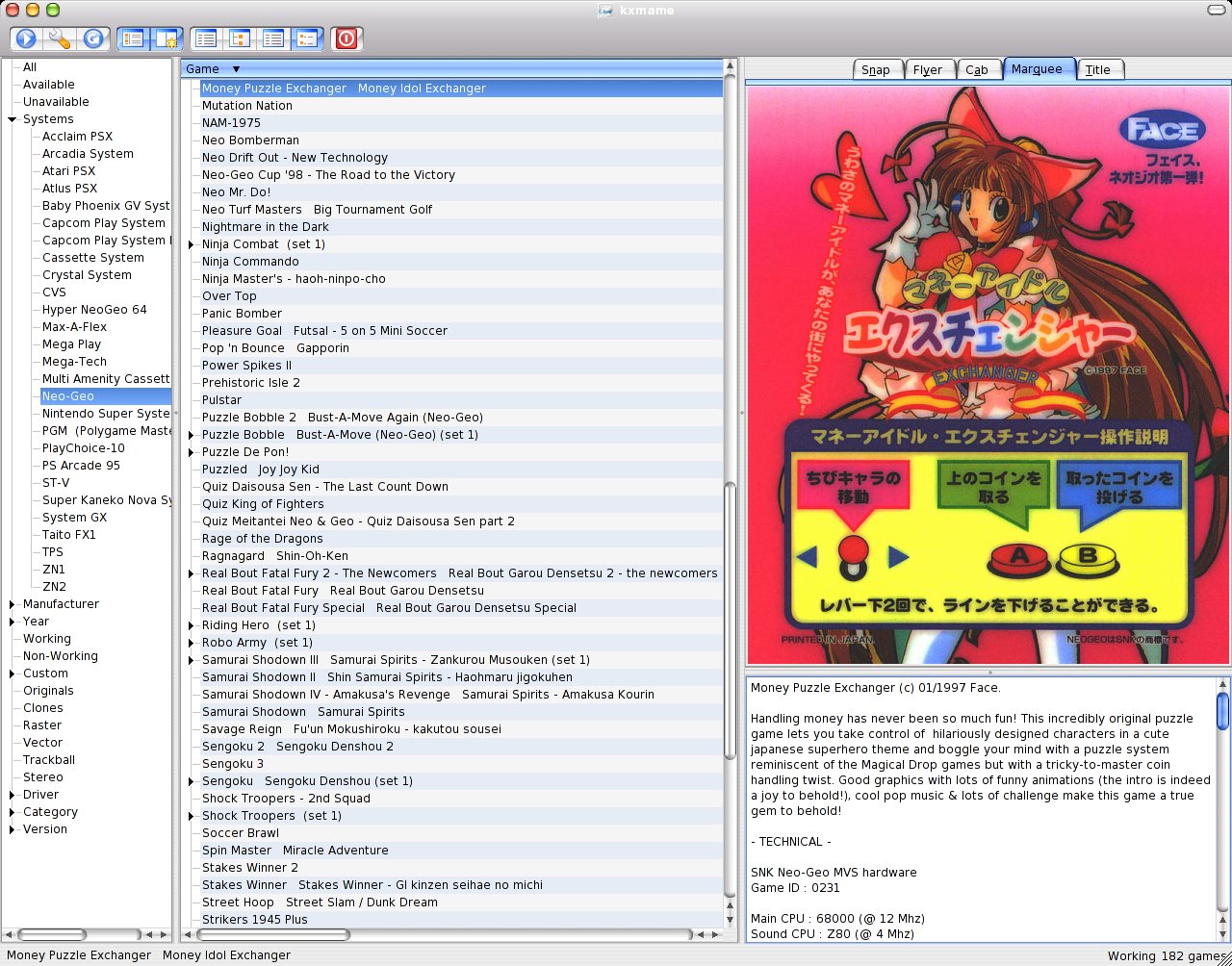Expand the Version folder
Viewport: 1232px width, 966px height.
[x=13, y=829]
